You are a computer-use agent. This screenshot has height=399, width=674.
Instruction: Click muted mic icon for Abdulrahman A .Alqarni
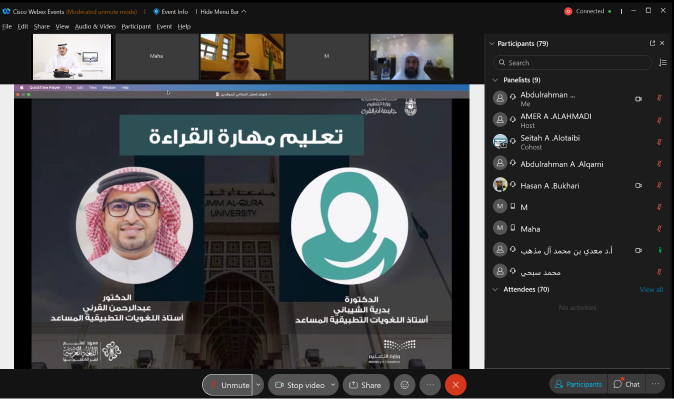[659, 163]
